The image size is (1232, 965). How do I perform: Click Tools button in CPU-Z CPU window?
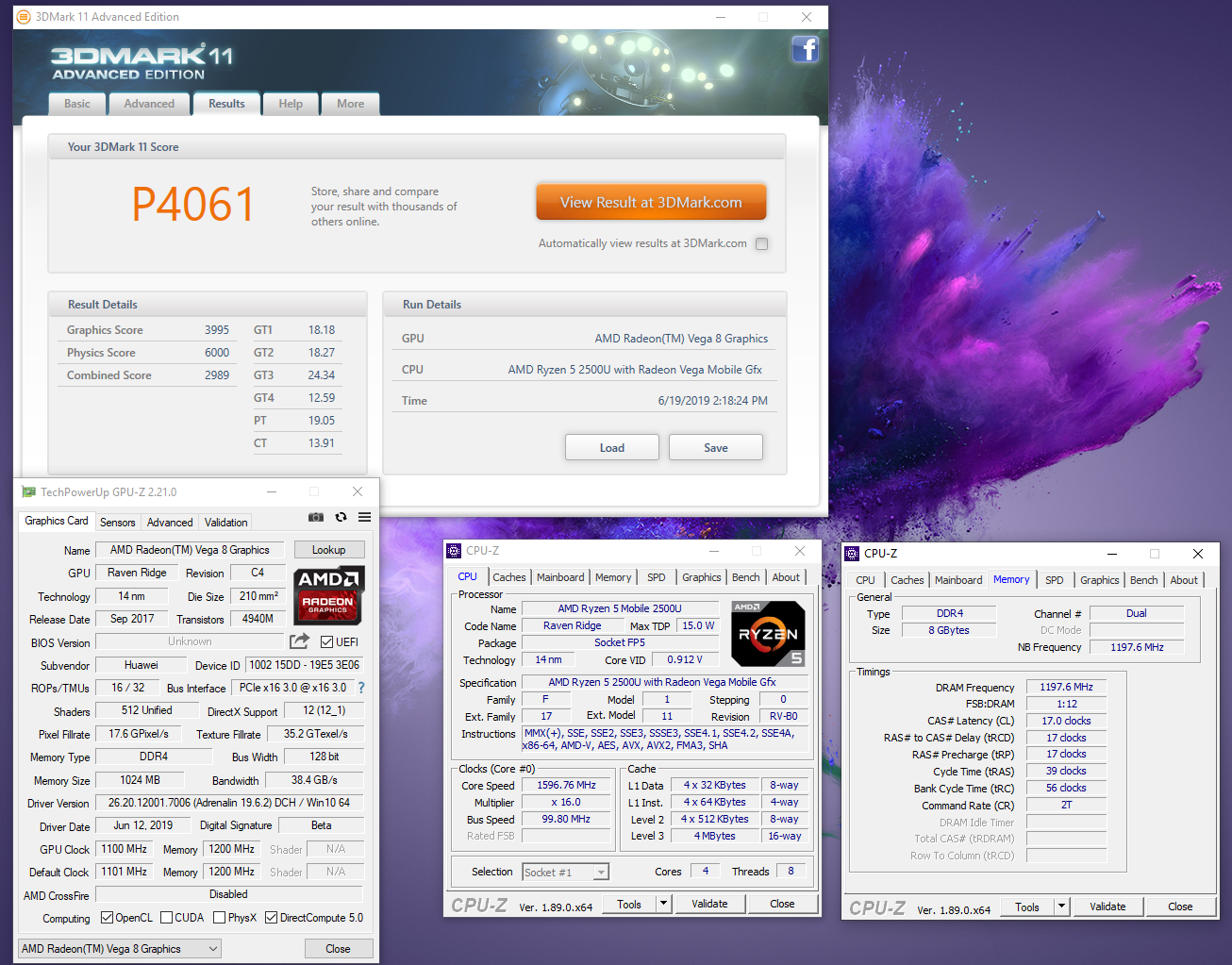629,904
